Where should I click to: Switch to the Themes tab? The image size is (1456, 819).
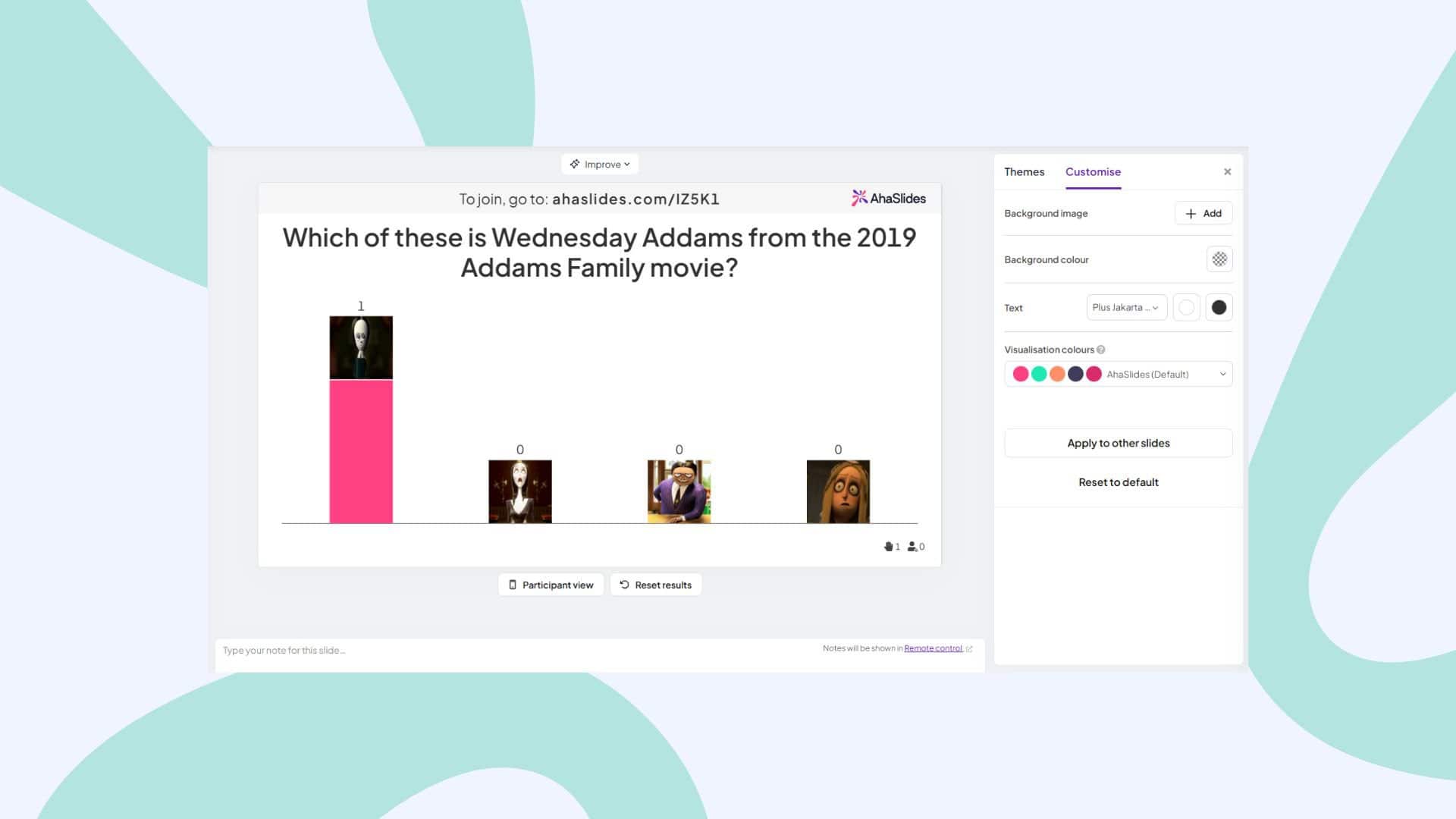pos(1024,172)
